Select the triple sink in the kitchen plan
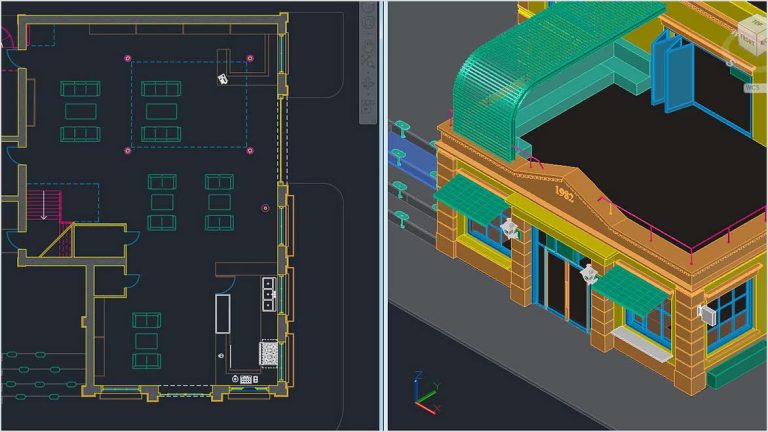768x432 pixels. tap(268, 294)
